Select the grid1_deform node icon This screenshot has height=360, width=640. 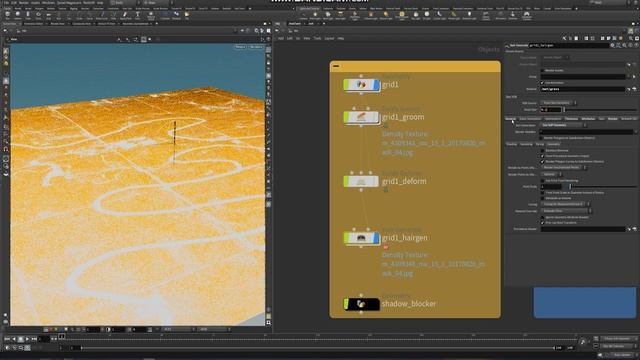361,181
